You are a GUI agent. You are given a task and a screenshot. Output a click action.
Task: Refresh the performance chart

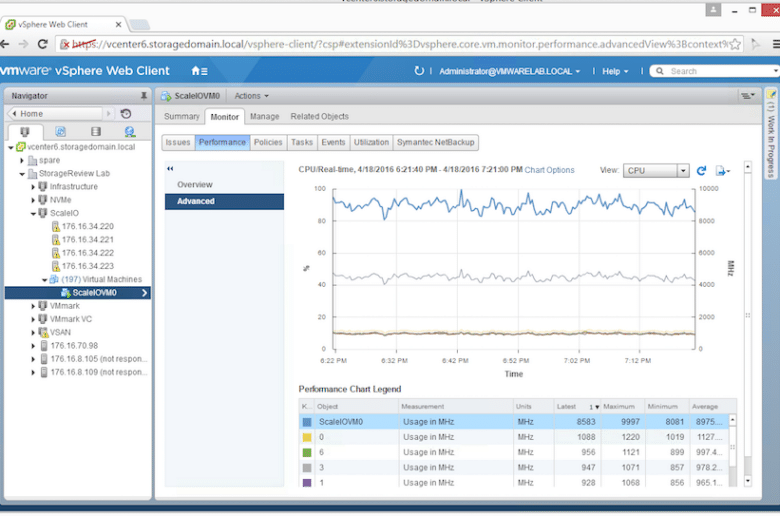click(701, 171)
